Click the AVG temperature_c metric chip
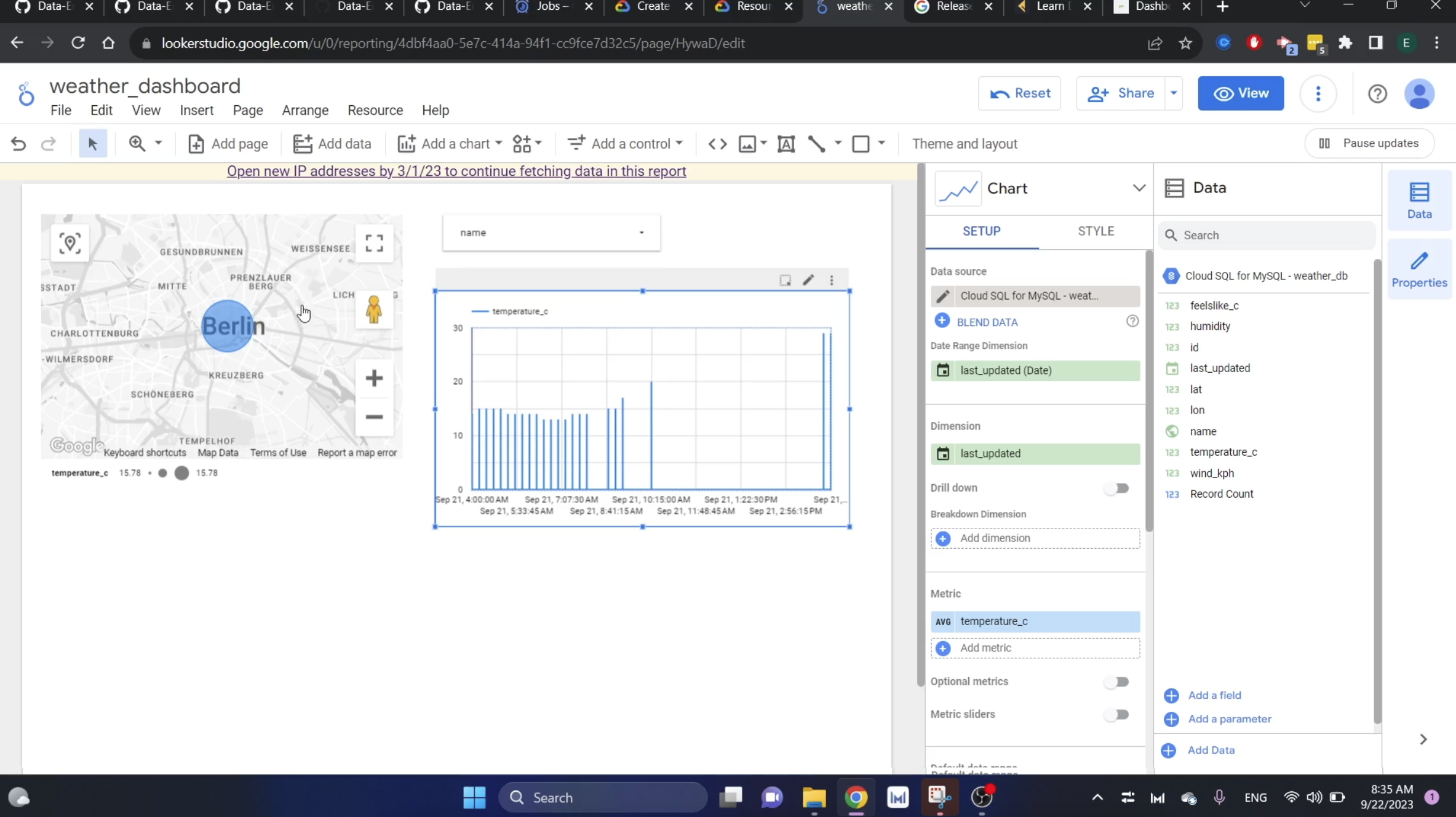 click(x=1035, y=621)
